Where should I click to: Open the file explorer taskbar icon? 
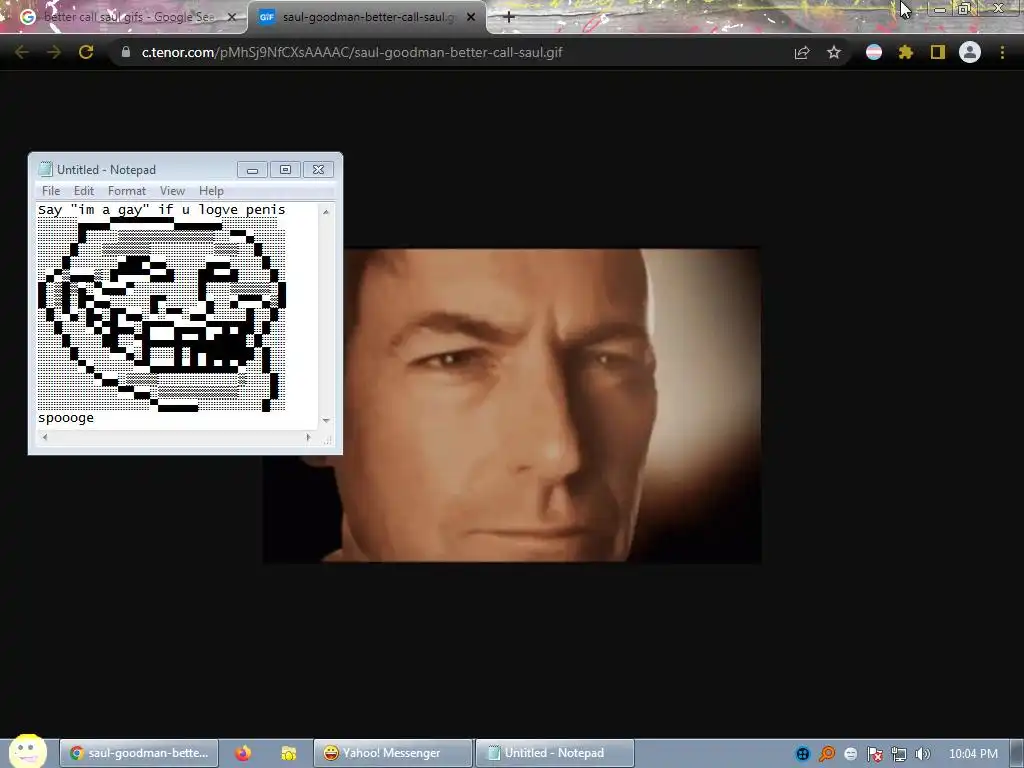[x=289, y=753]
